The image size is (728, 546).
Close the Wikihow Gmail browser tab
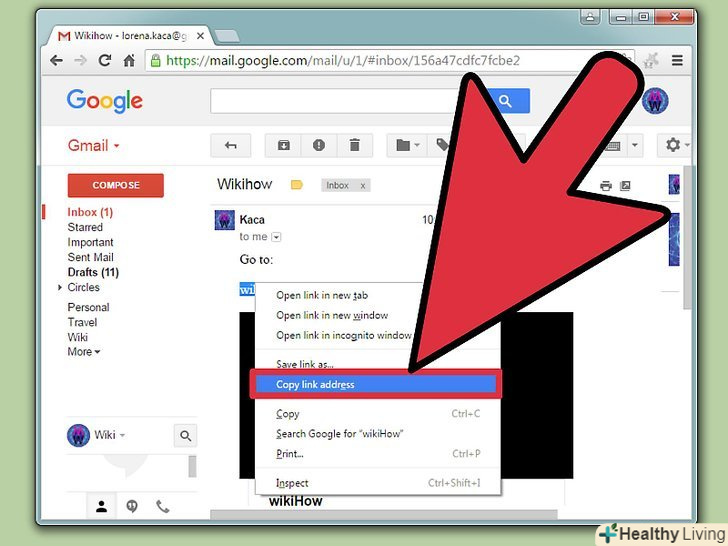(200, 36)
